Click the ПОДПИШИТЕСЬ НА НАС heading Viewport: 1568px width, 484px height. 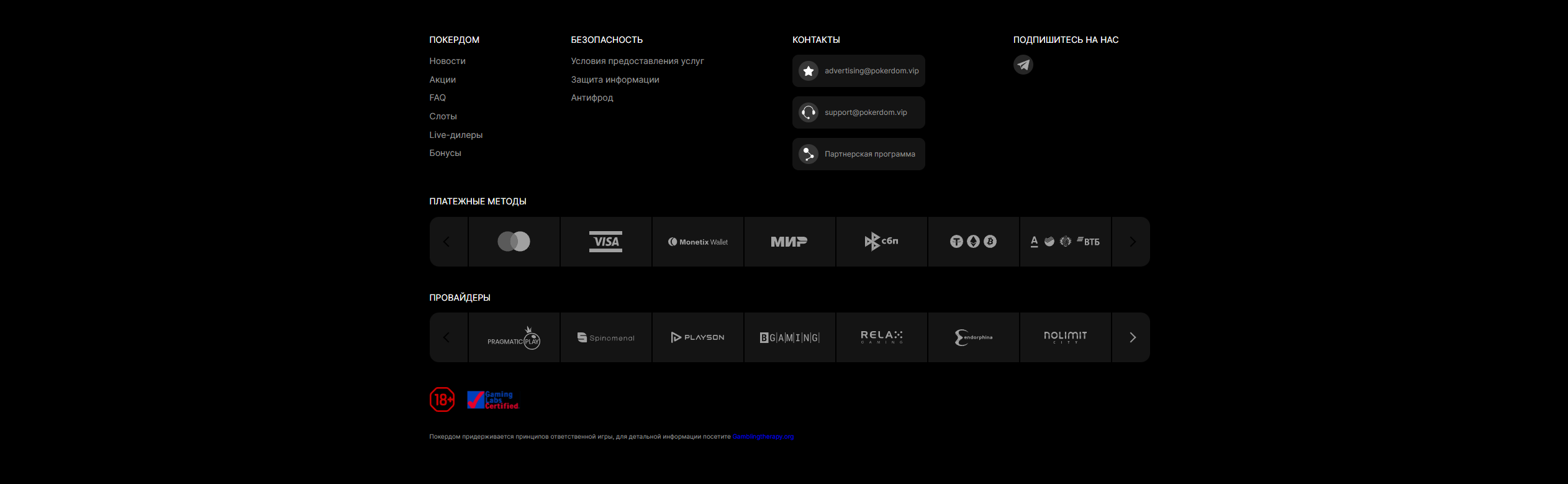1066,40
